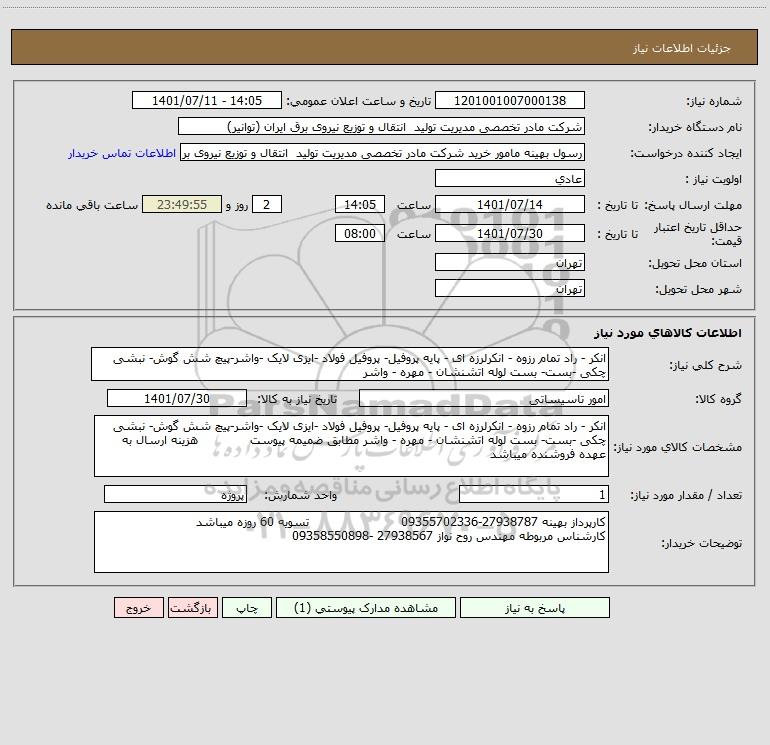770x745 pixels.
Task: Click the واحد شمارش field پروژه
Action: tap(175, 495)
